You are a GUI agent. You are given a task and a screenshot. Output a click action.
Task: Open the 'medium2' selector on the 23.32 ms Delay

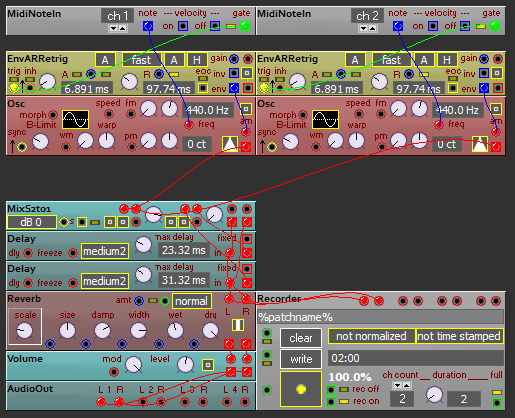tap(105, 251)
